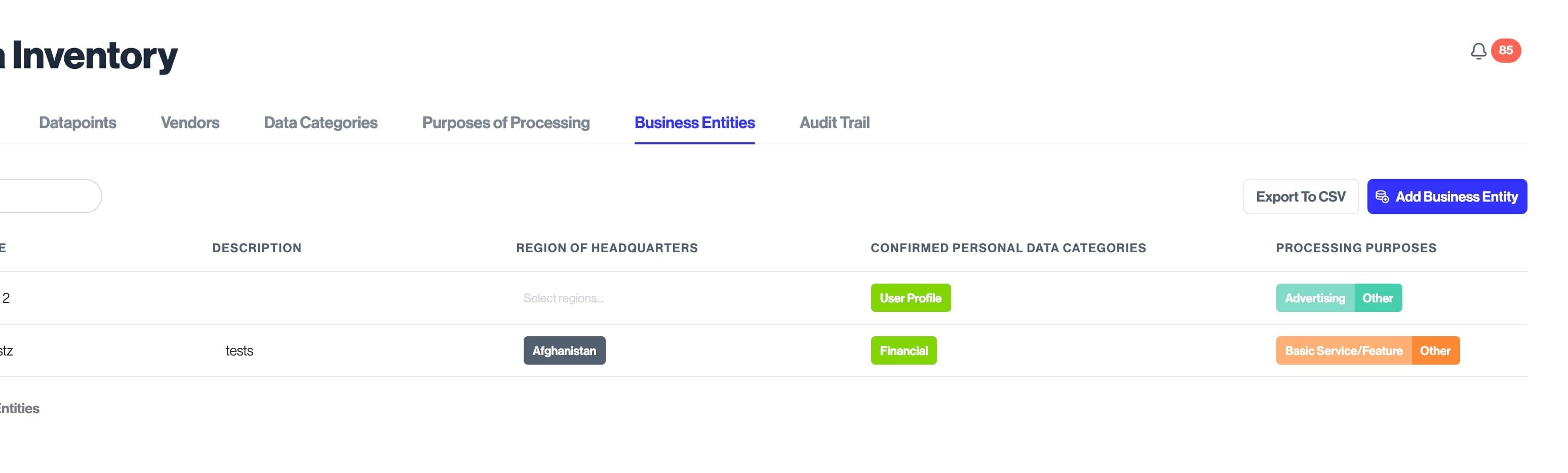
Task: Click the Financial data category tag
Action: point(904,350)
